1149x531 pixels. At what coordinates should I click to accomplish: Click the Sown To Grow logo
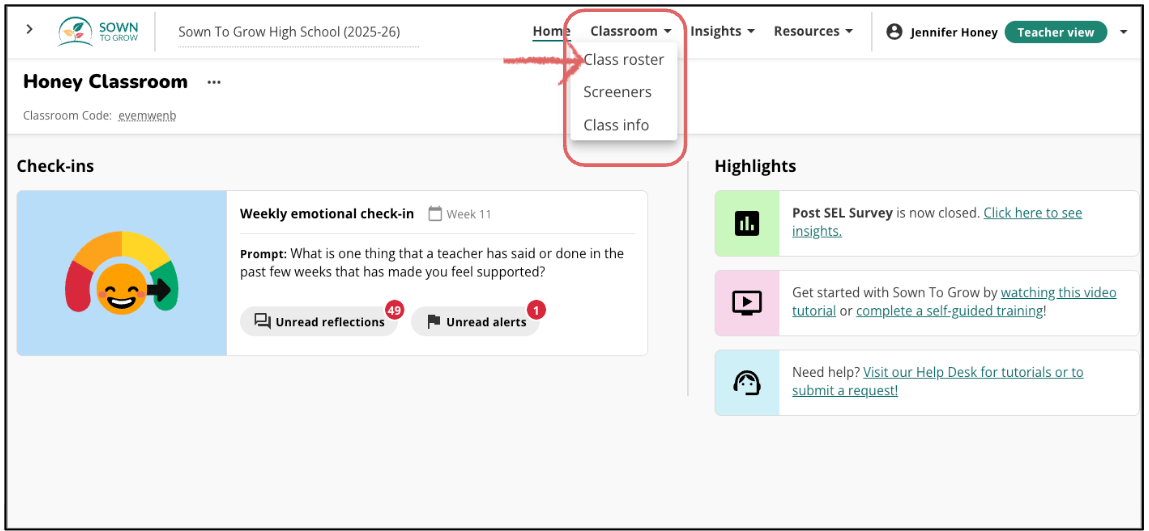tap(98, 31)
